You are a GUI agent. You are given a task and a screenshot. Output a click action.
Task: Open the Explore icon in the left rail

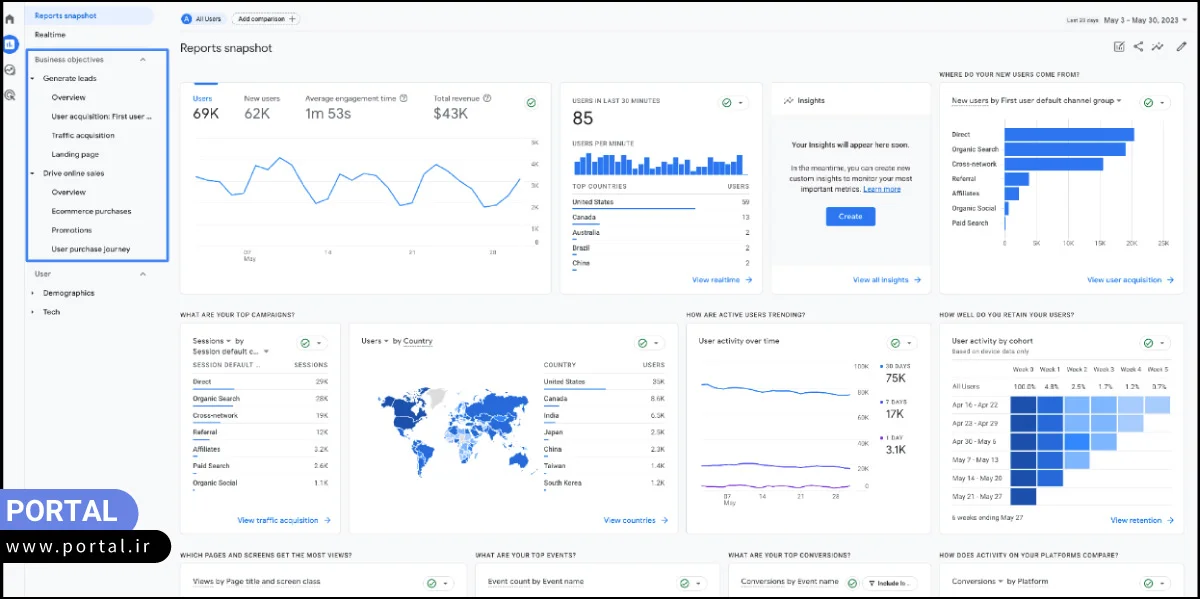[x=10, y=67]
